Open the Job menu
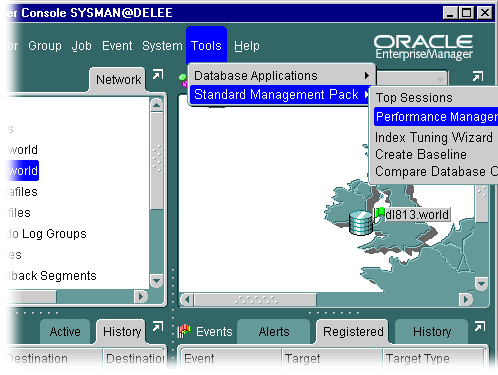The image size is (498, 375). (x=82, y=46)
